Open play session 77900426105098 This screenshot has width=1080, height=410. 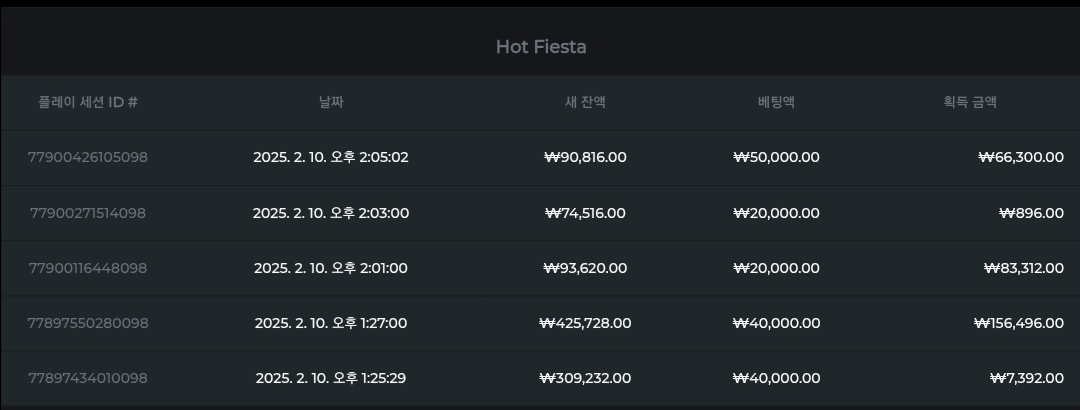[87, 157]
